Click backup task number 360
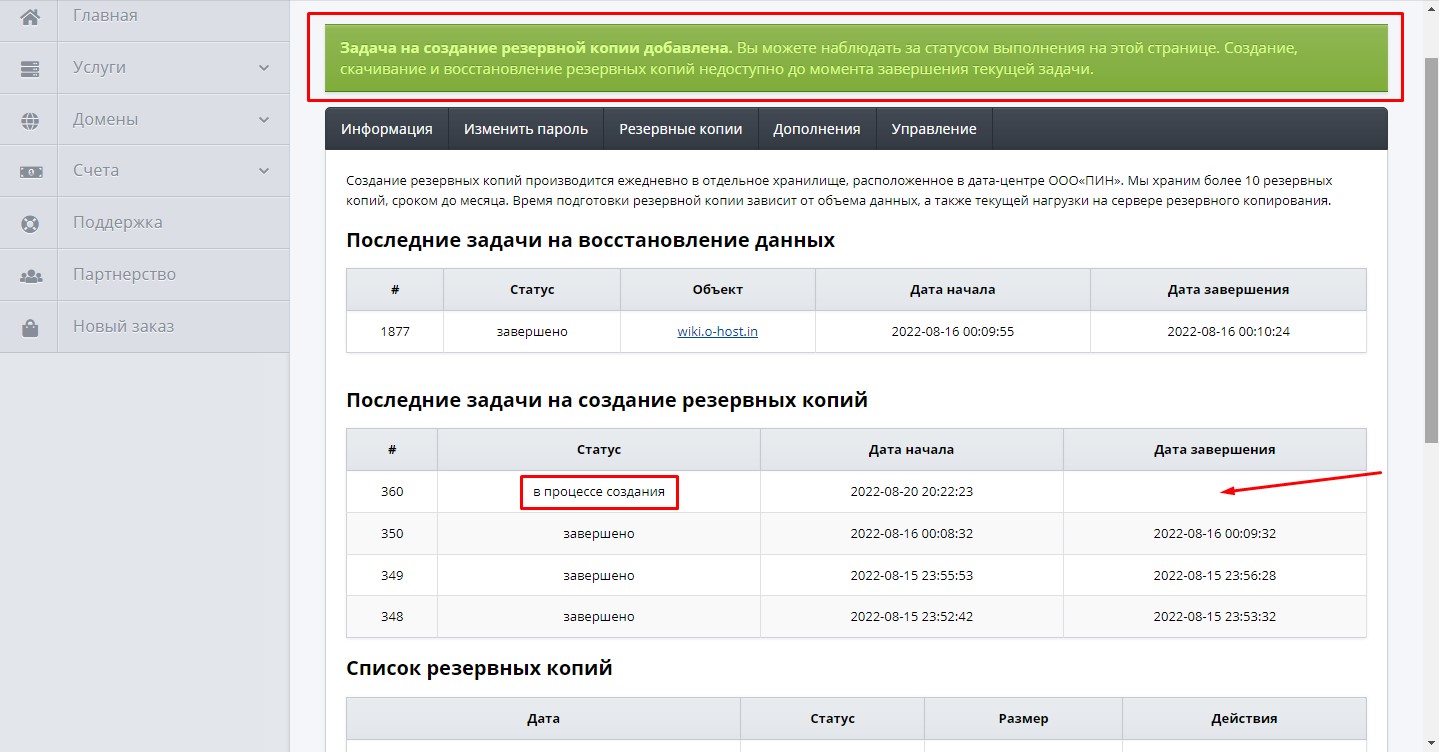Screen dimensions: 1439x752 tap(392, 492)
